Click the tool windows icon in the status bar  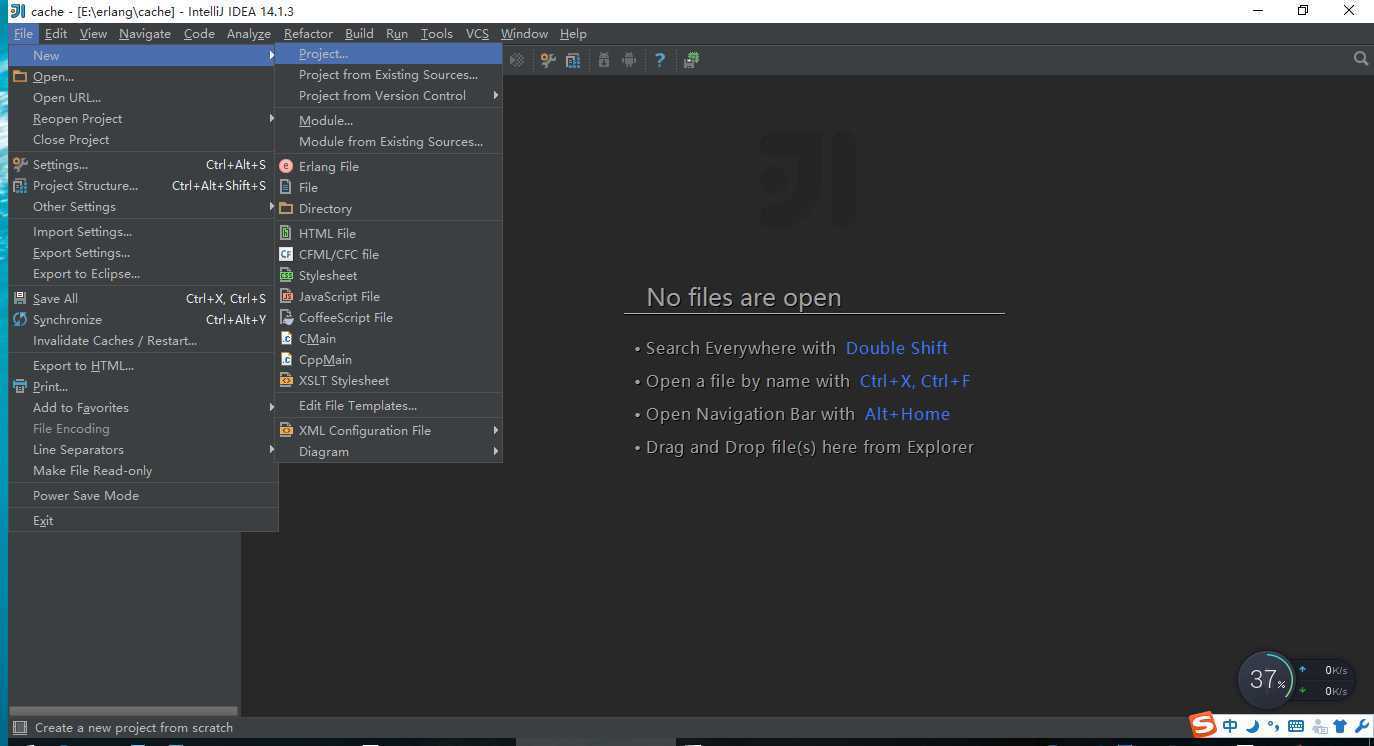point(18,728)
